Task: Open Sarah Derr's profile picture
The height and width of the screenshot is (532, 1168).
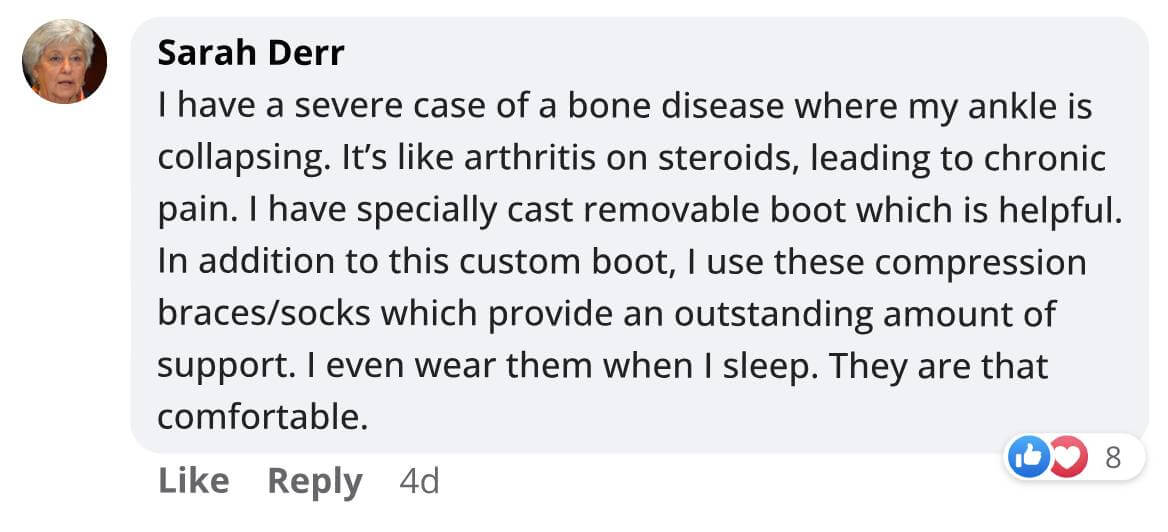Action: click(x=64, y=61)
